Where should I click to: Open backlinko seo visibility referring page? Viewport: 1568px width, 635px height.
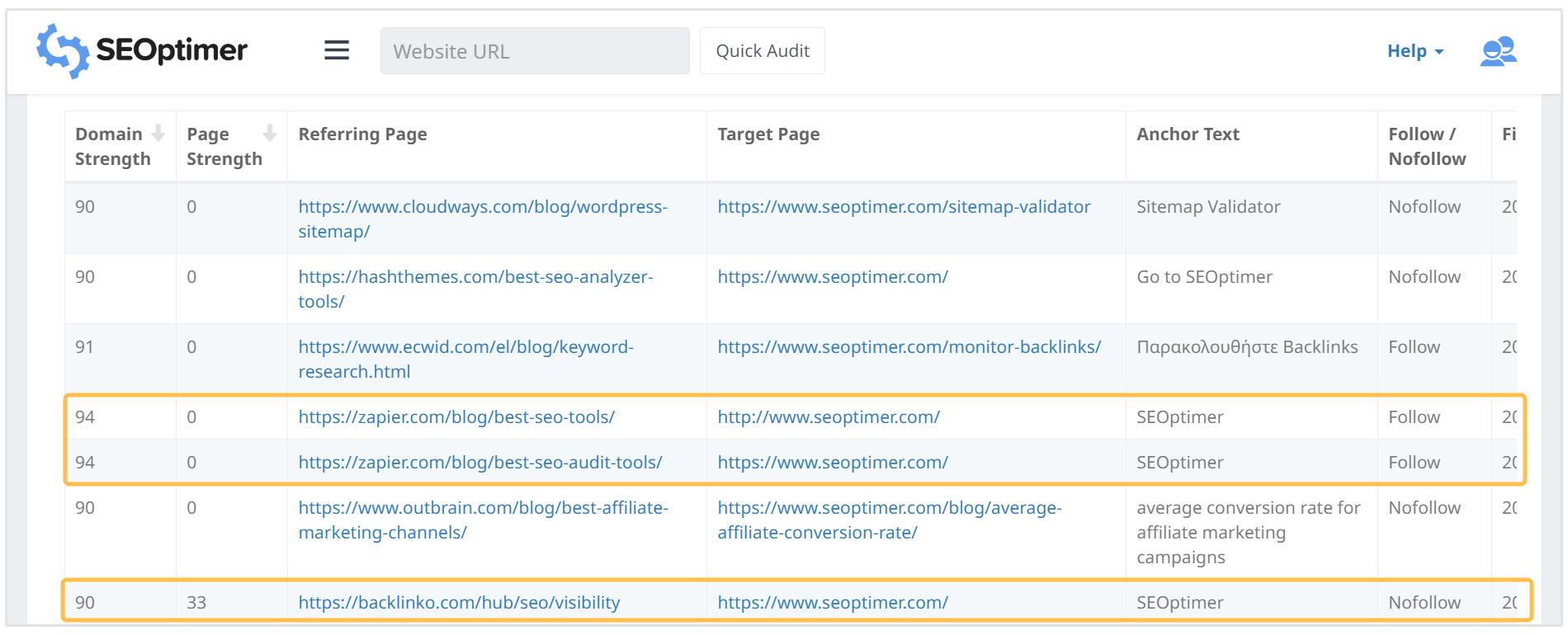pos(459,603)
